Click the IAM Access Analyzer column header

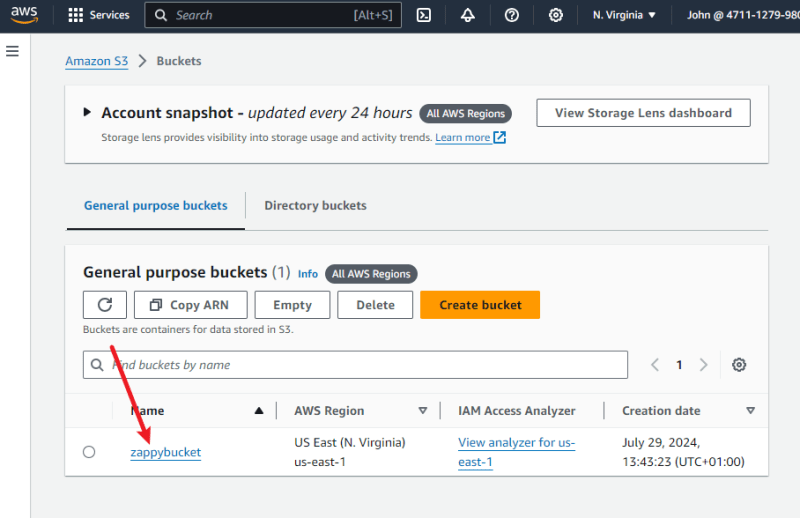517,411
